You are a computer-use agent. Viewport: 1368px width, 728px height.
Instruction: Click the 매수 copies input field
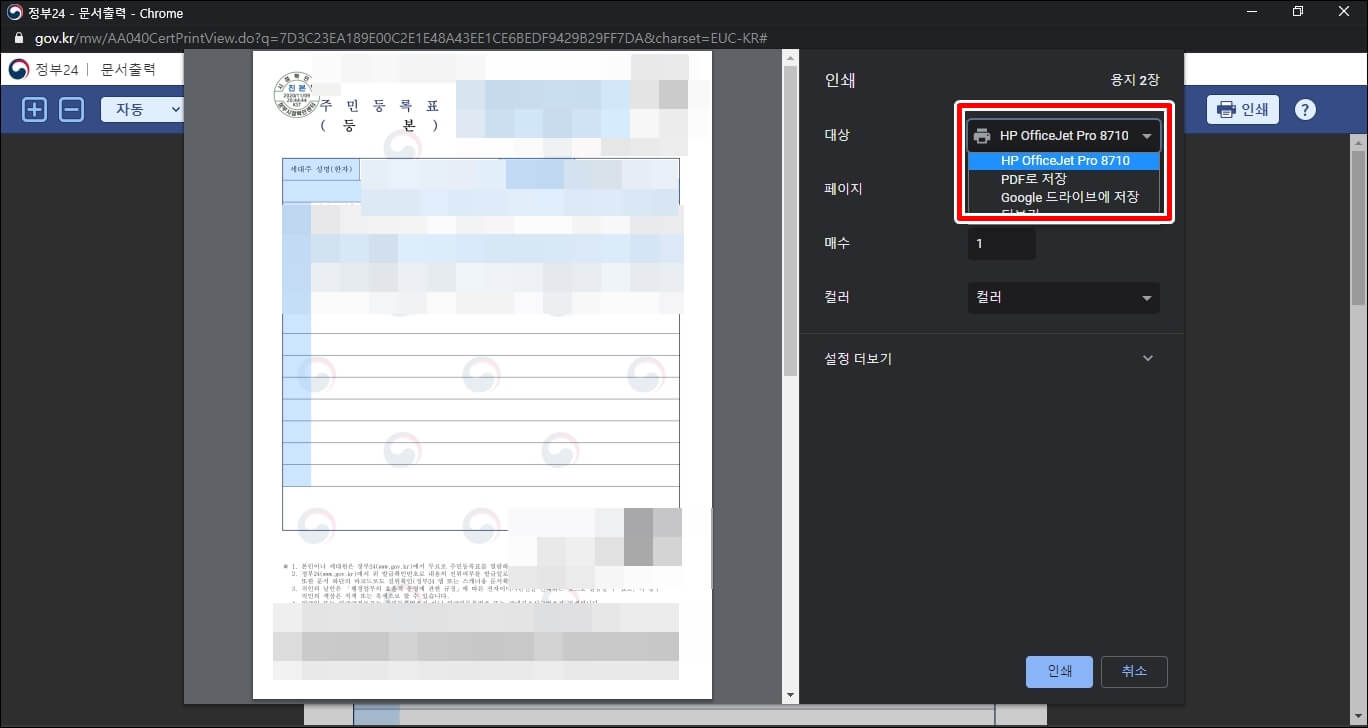tap(1001, 243)
